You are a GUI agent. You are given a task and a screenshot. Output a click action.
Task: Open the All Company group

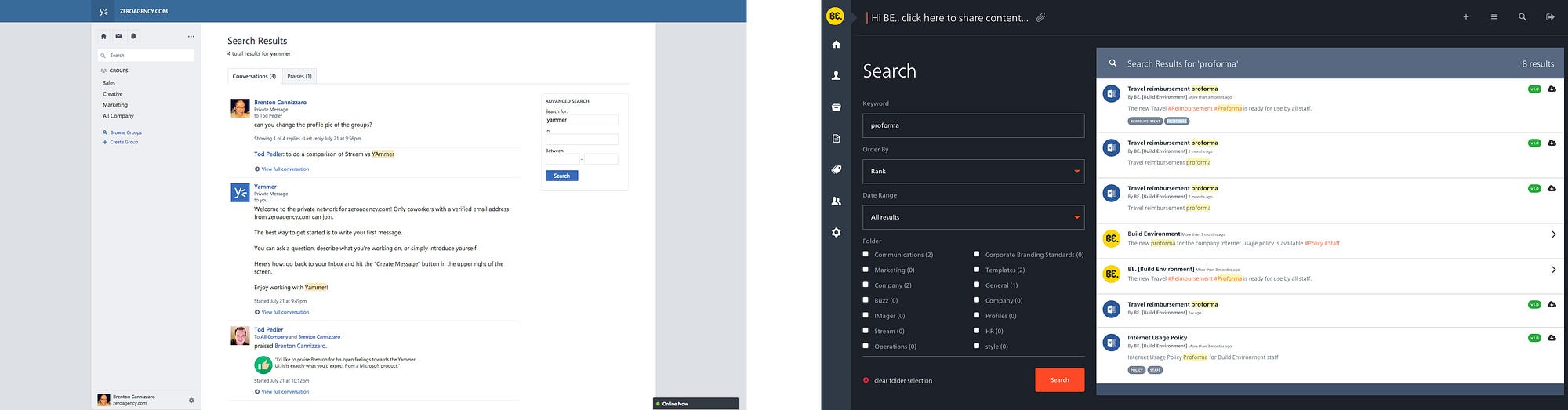(118, 116)
